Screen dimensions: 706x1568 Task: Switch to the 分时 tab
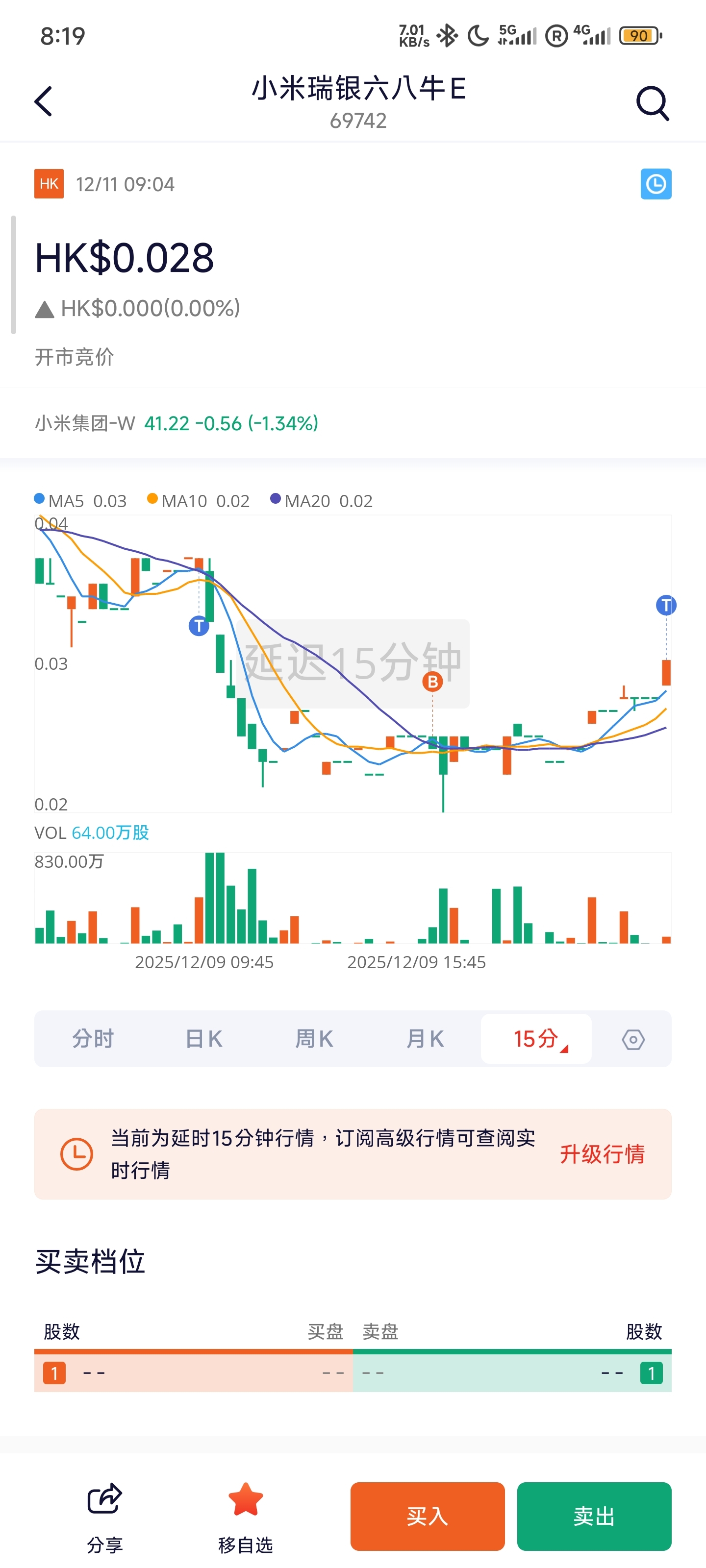click(93, 1039)
